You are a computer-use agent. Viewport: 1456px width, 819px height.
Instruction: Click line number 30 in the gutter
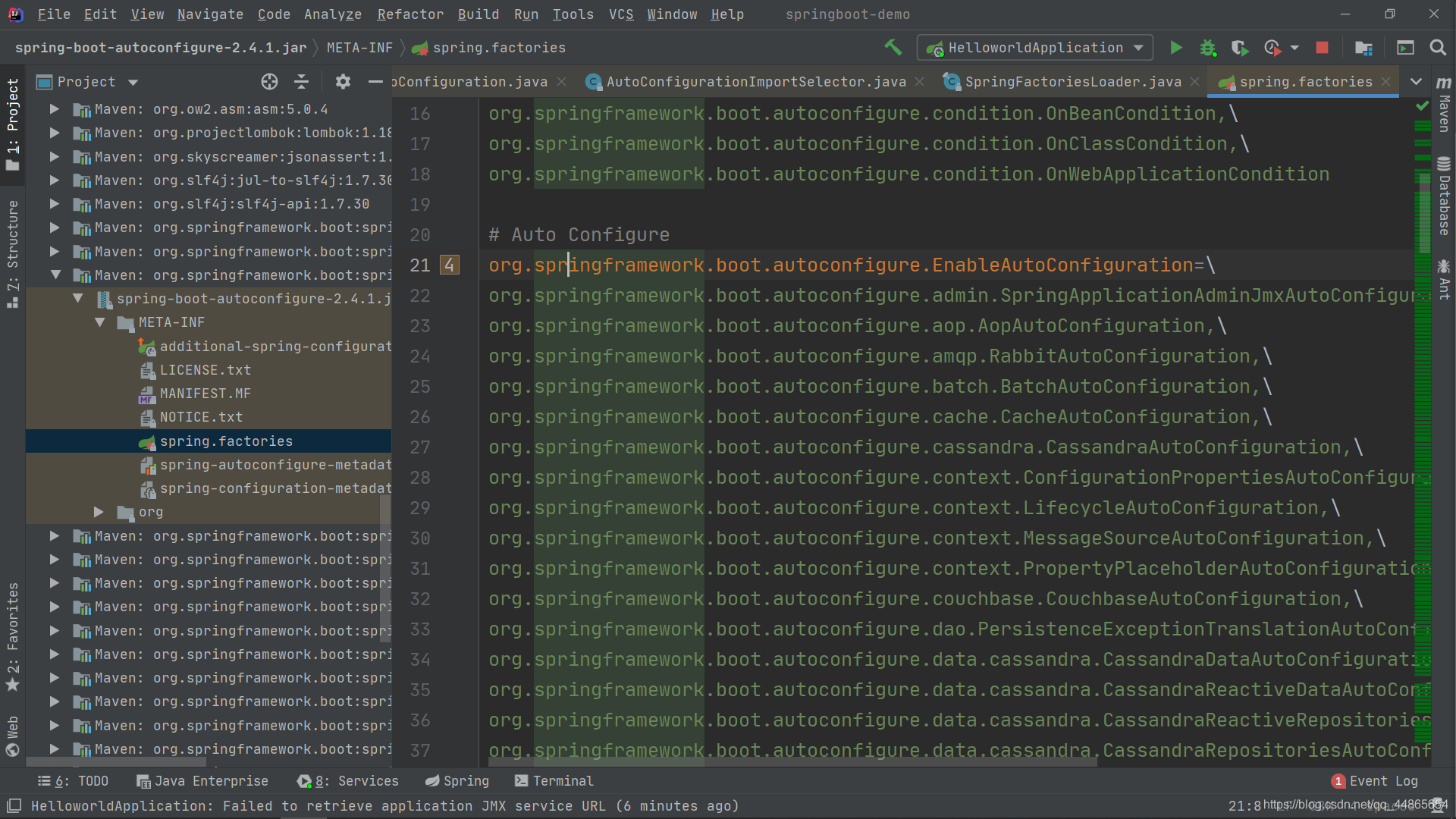[x=420, y=538]
